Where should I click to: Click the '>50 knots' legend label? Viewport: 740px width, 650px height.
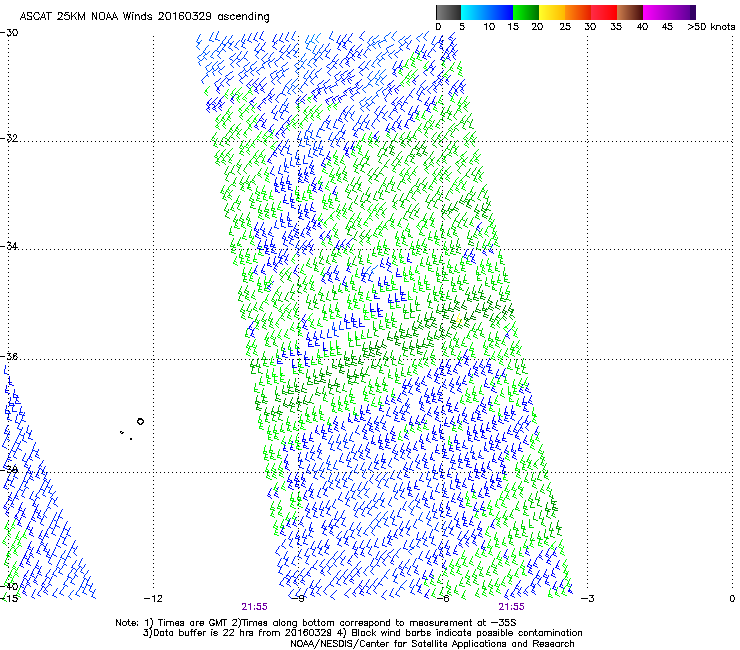711,27
